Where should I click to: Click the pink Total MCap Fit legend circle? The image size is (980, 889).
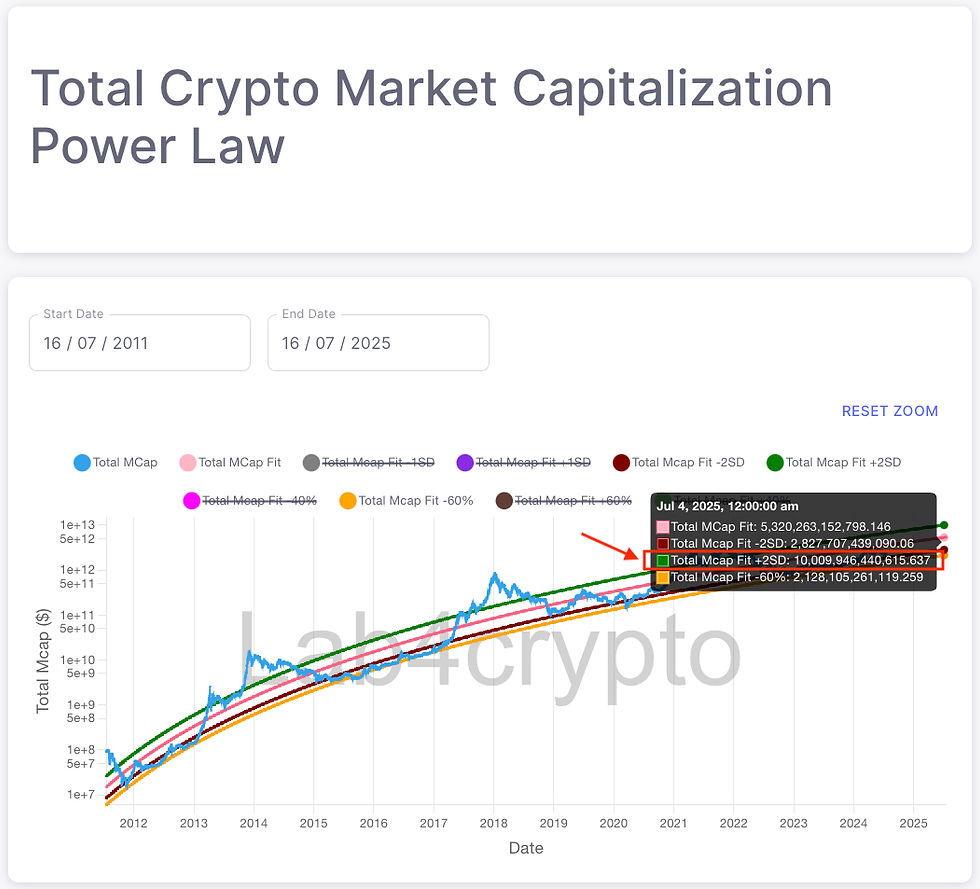tap(187, 463)
